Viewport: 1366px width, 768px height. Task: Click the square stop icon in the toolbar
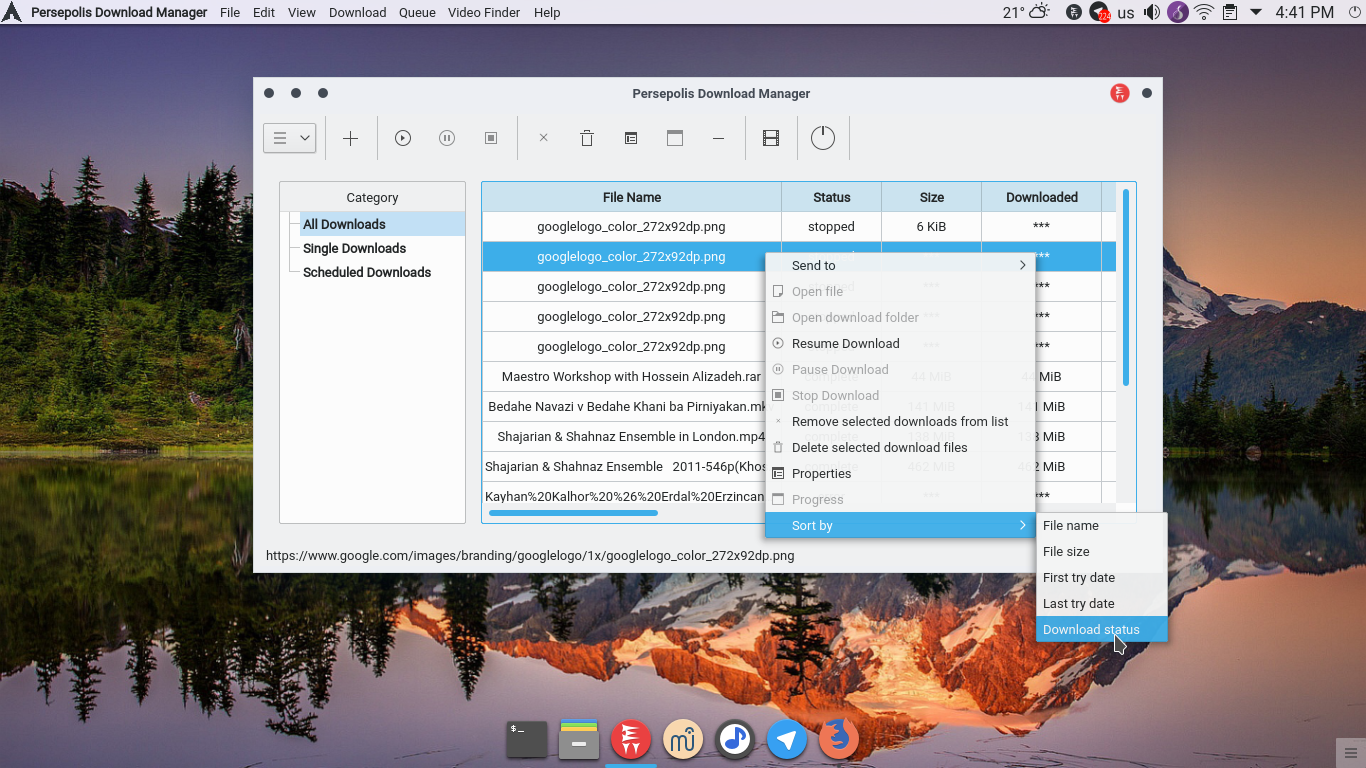tap(491, 139)
